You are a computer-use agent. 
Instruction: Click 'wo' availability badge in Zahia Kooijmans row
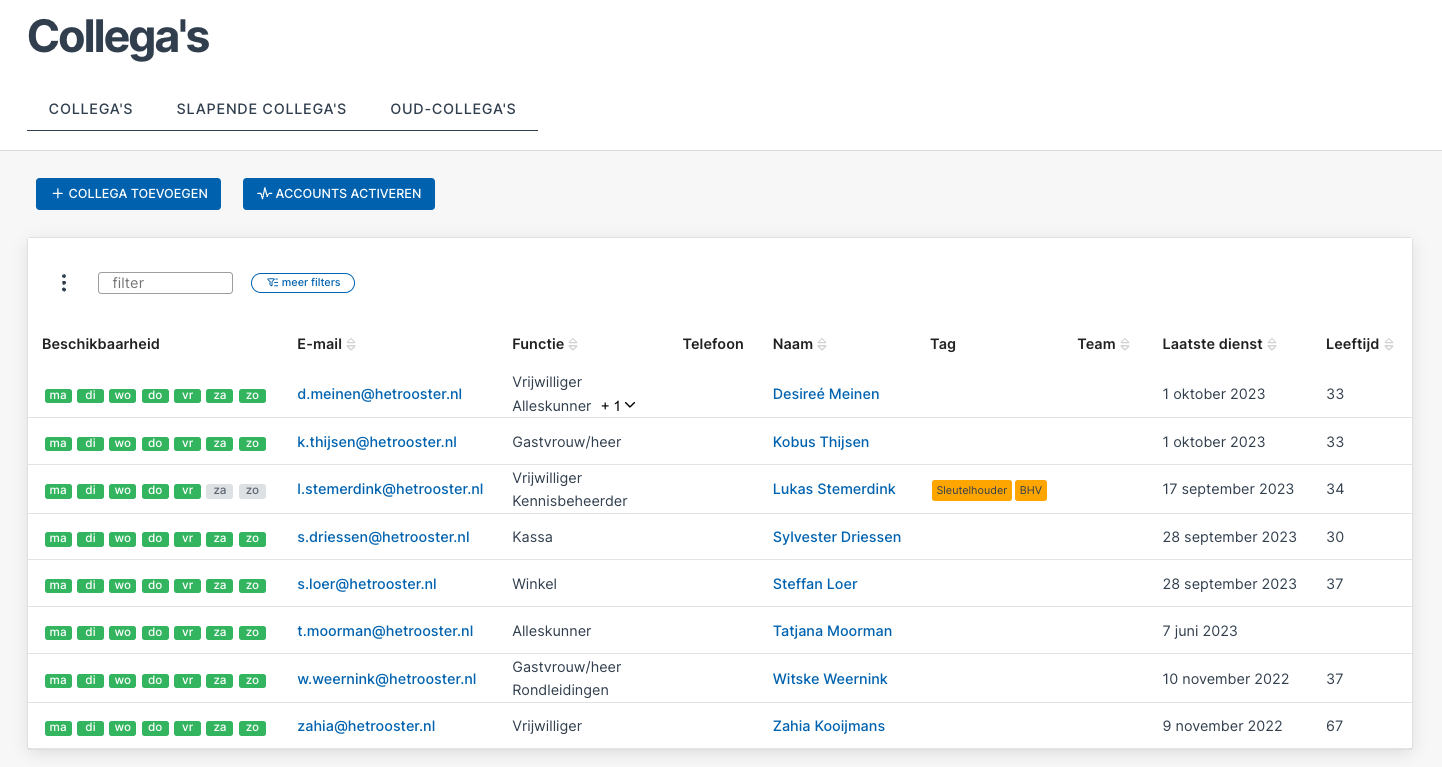(122, 728)
